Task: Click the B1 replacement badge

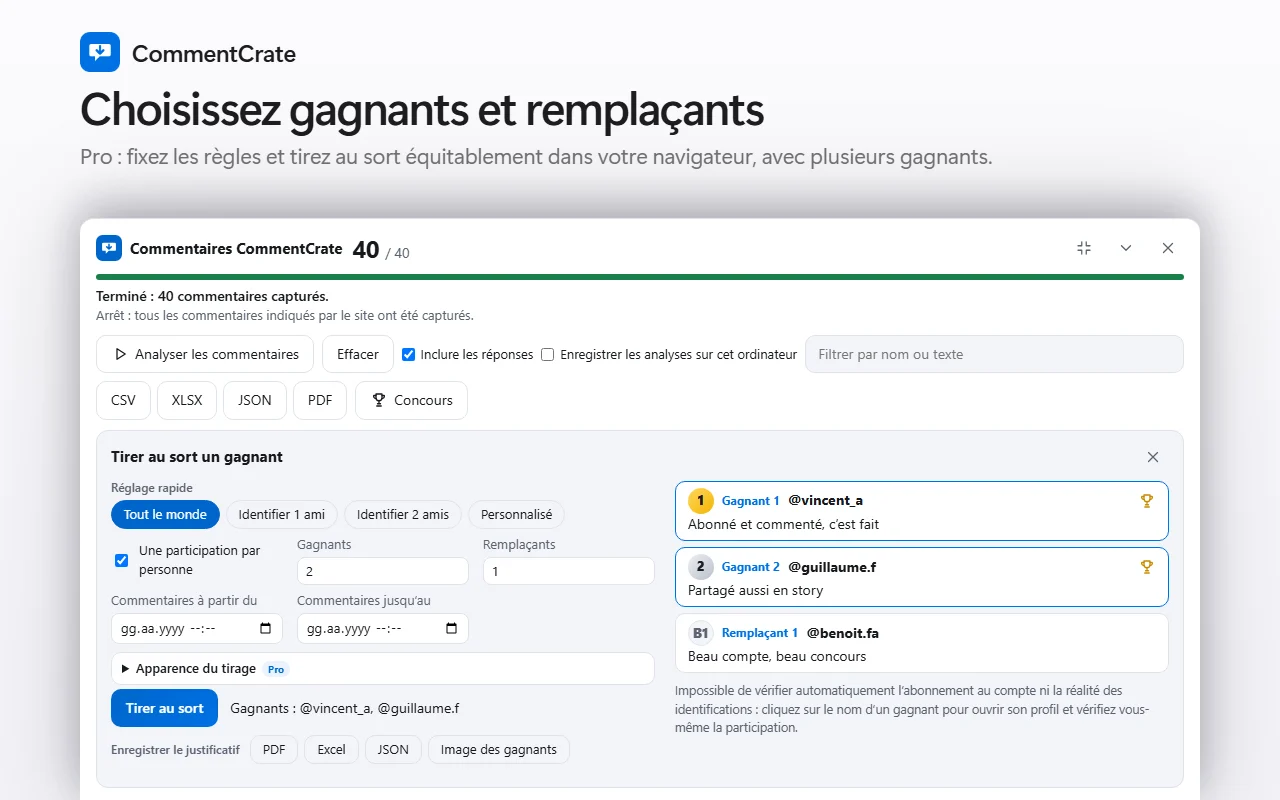Action: click(x=701, y=633)
